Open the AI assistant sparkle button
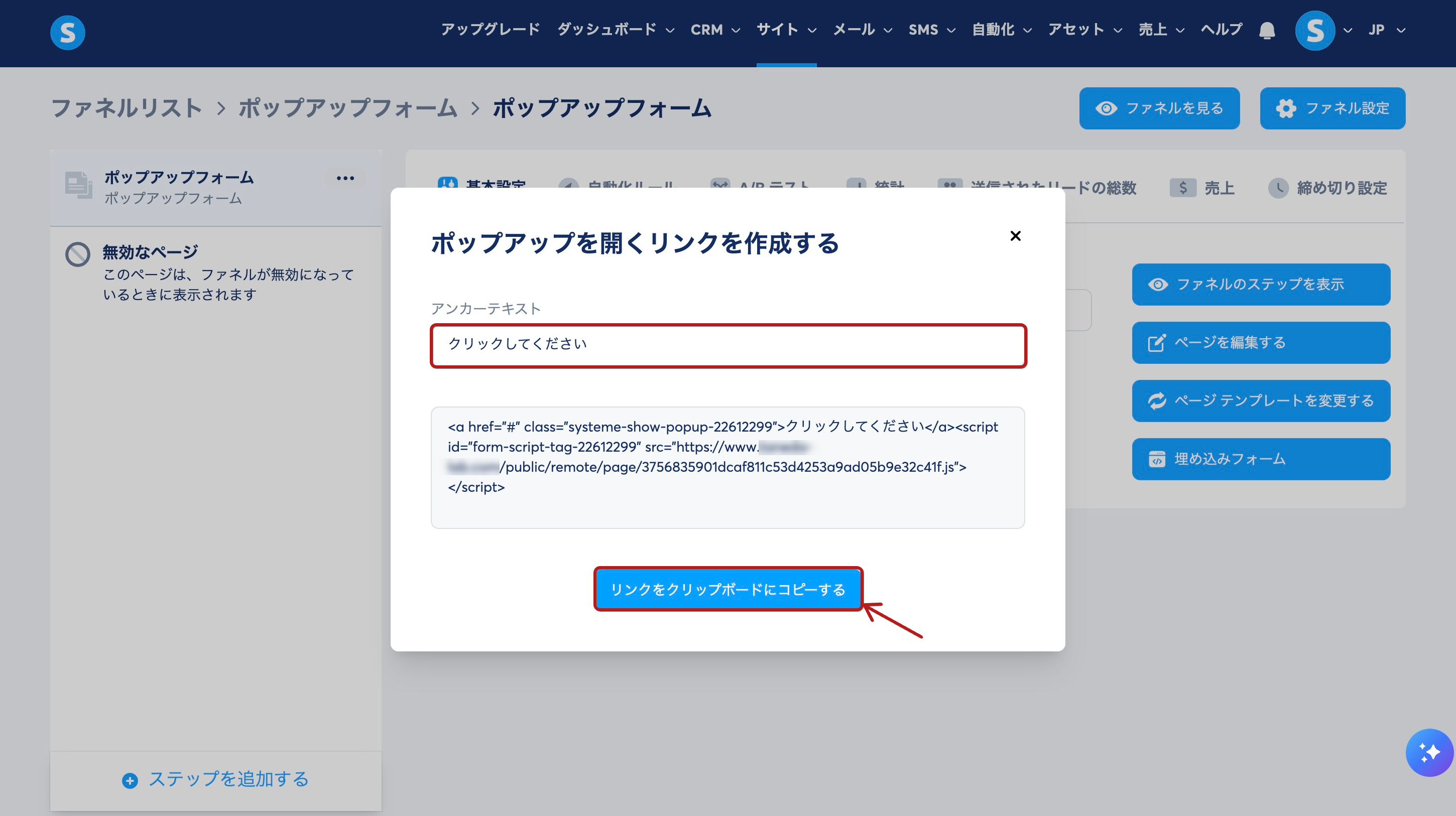 (1429, 753)
